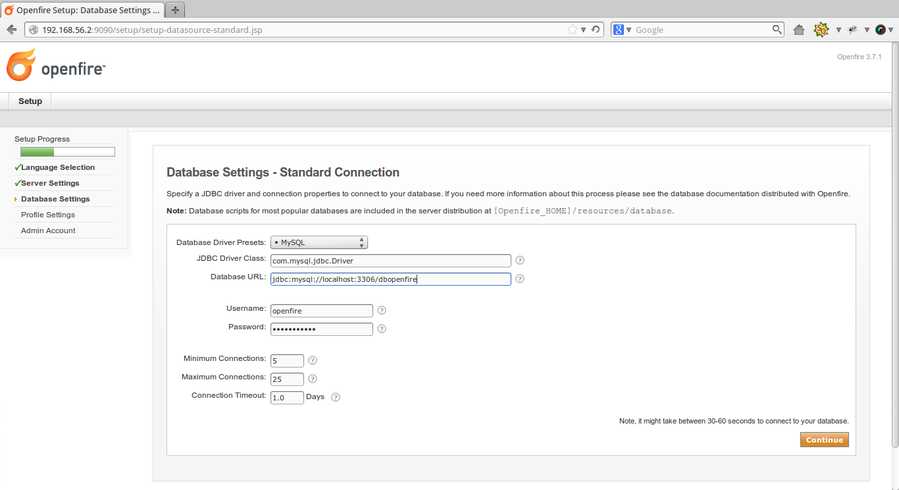Click the browser home icon
The image size is (899, 490).
coord(799,30)
